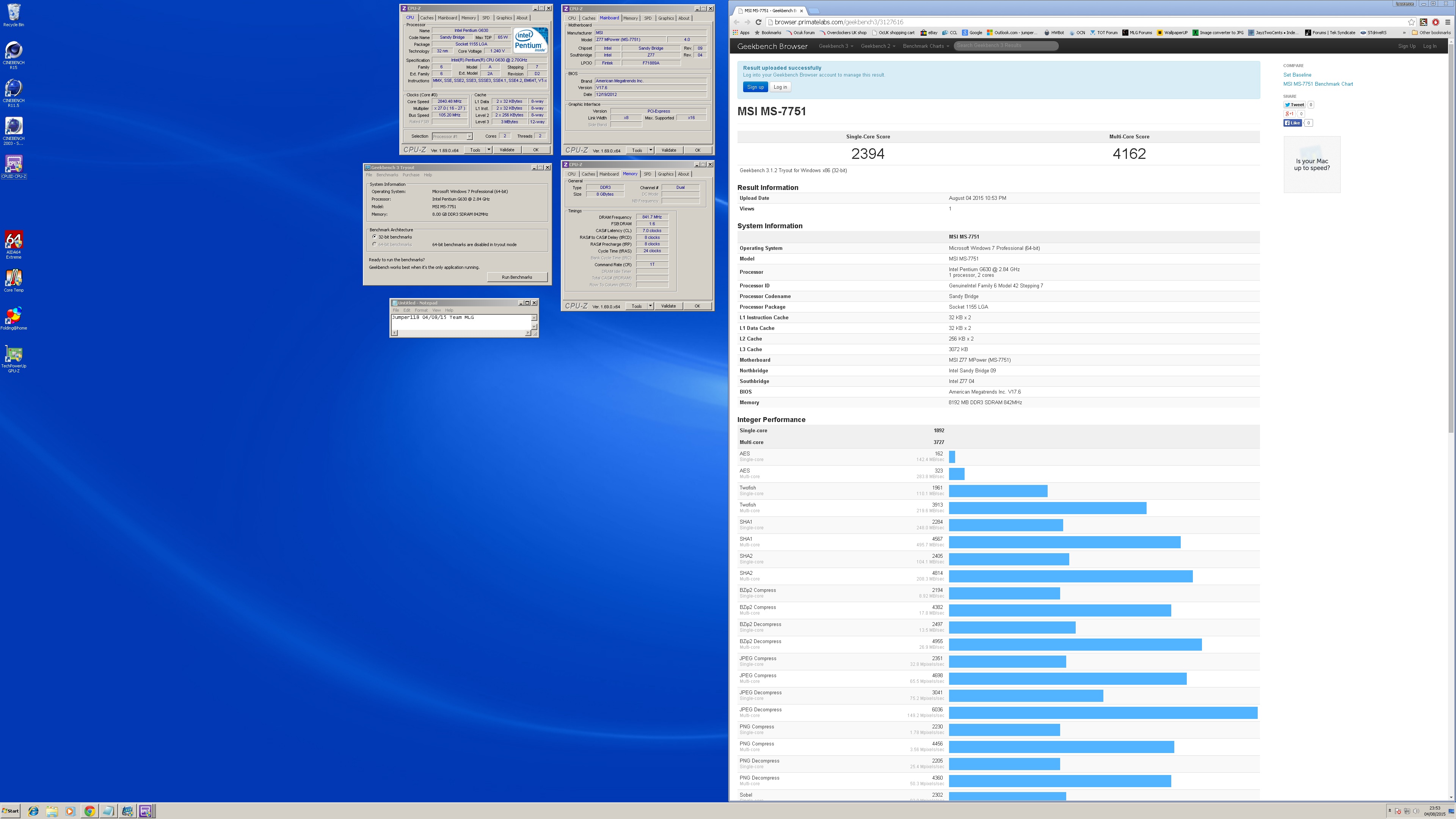
Task: Open the Purchase menu in Geekbench 3 Tryout
Action: tap(411, 175)
